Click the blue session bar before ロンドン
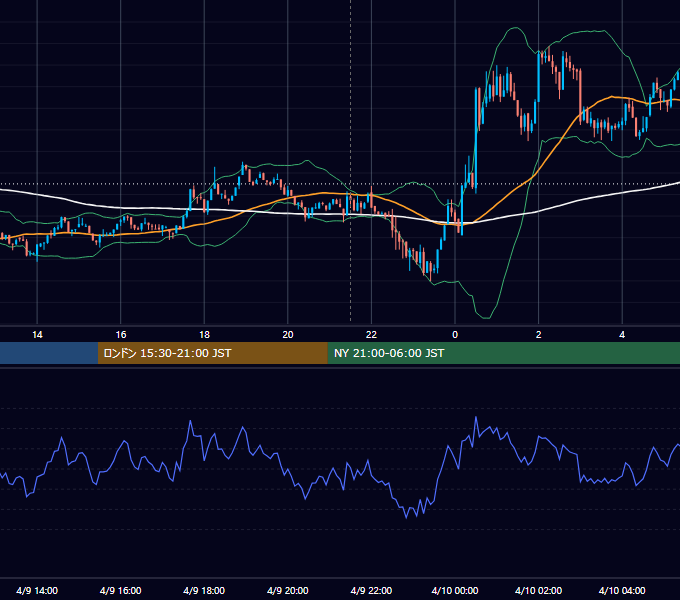This screenshot has width=680, height=600. 49,353
